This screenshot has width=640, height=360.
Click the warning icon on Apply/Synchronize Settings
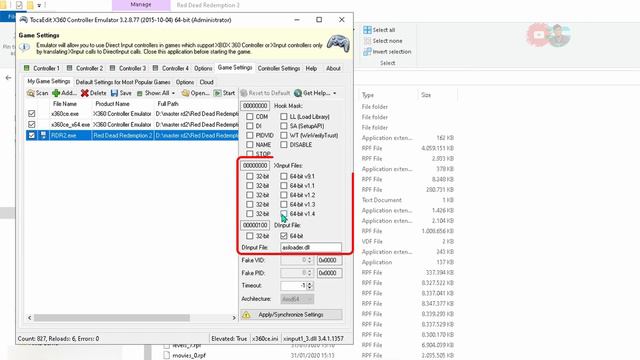click(x=246, y=315)
